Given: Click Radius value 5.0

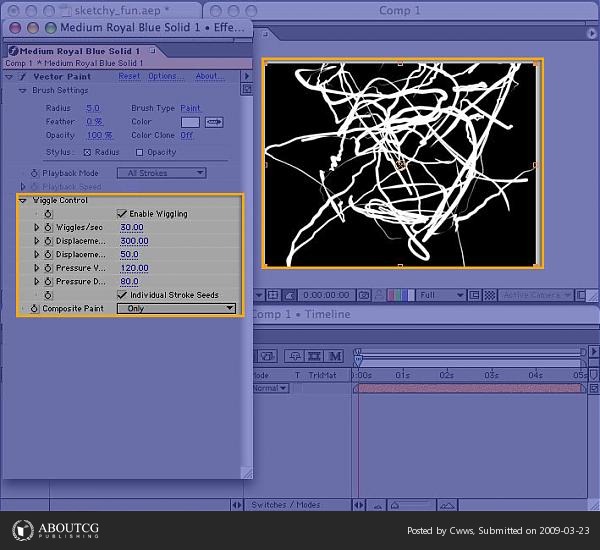Looking at the screenshot, I should point(93,108).
